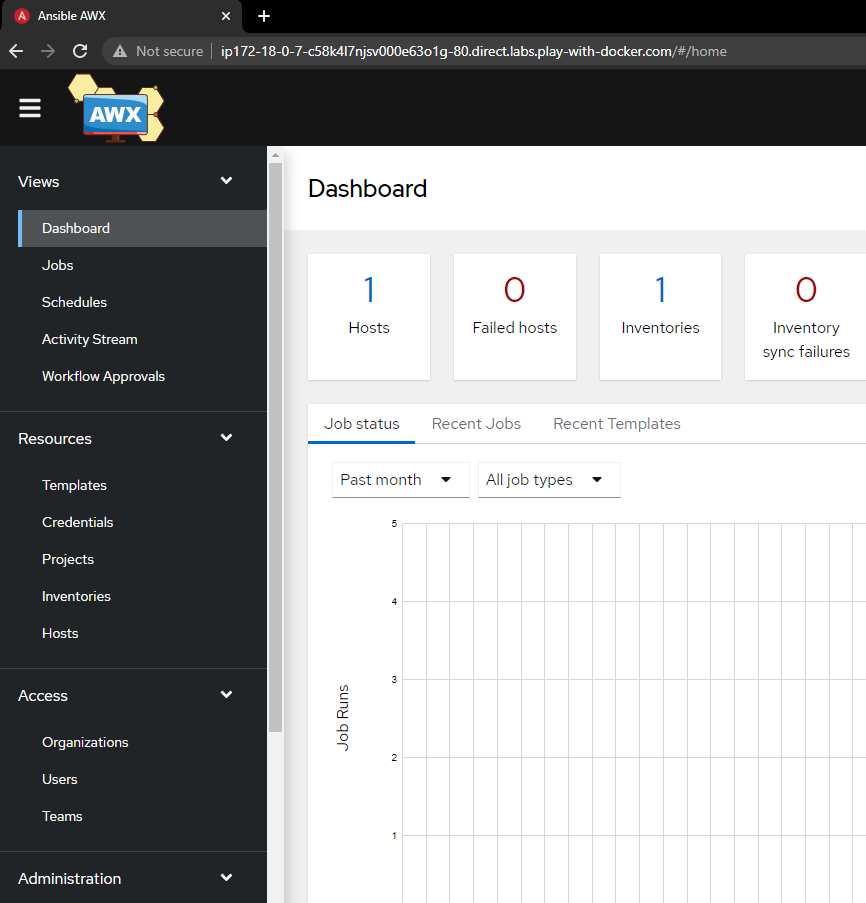Screen dimensions: 866x903
Task: Collapse the Views section
Action: [x=226, y=181]
